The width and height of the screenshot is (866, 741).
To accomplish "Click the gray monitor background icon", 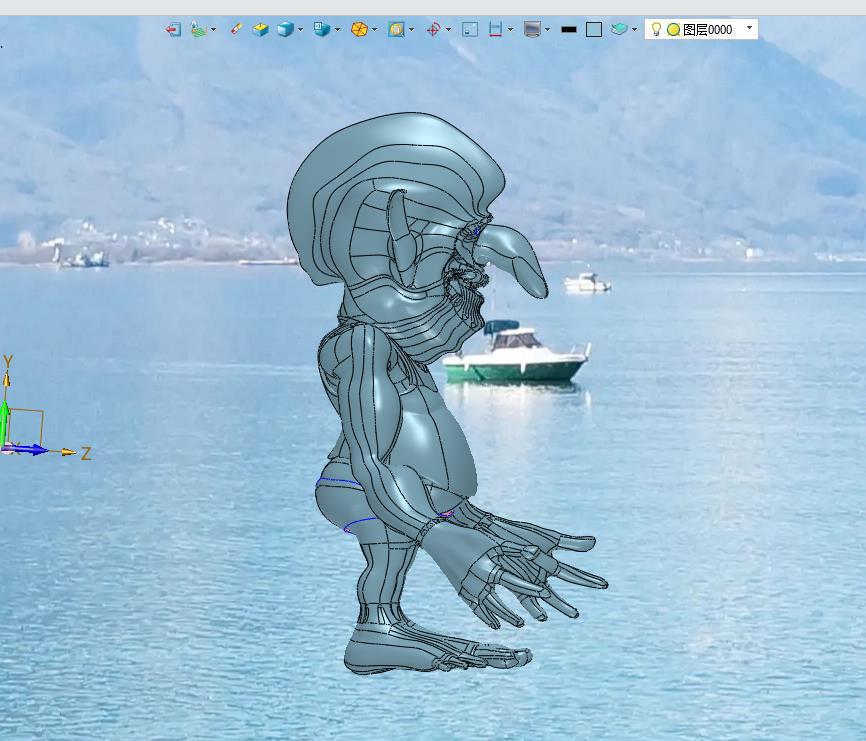I will (x=532, y=29).
